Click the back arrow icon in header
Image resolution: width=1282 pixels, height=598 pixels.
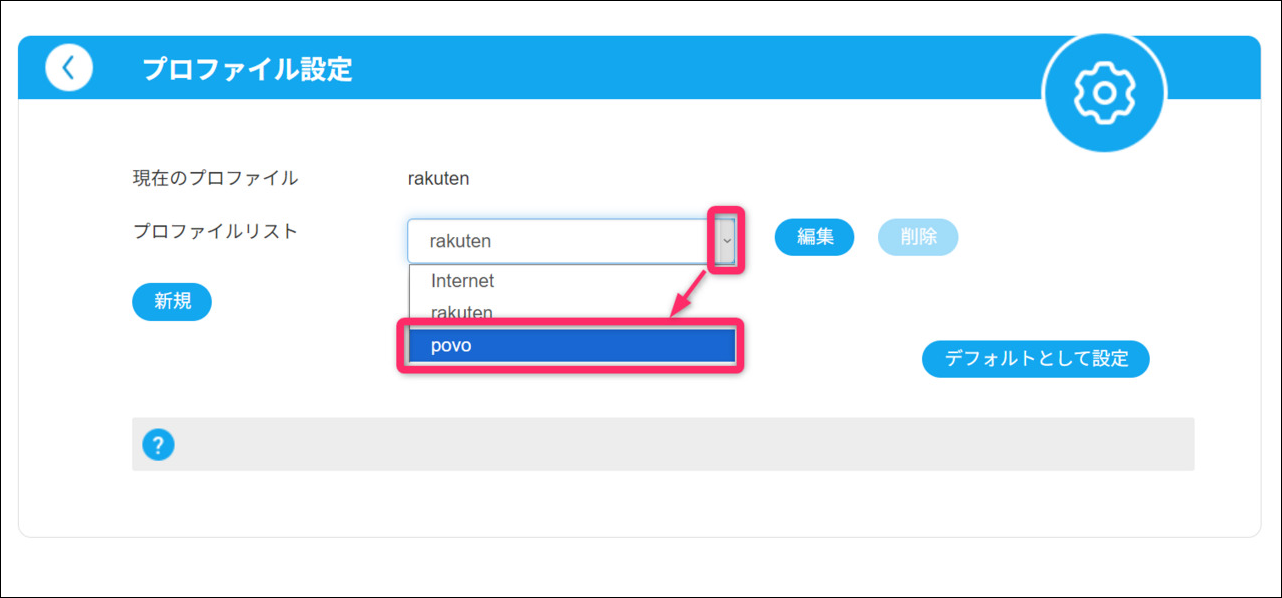(x=69, y=68)
